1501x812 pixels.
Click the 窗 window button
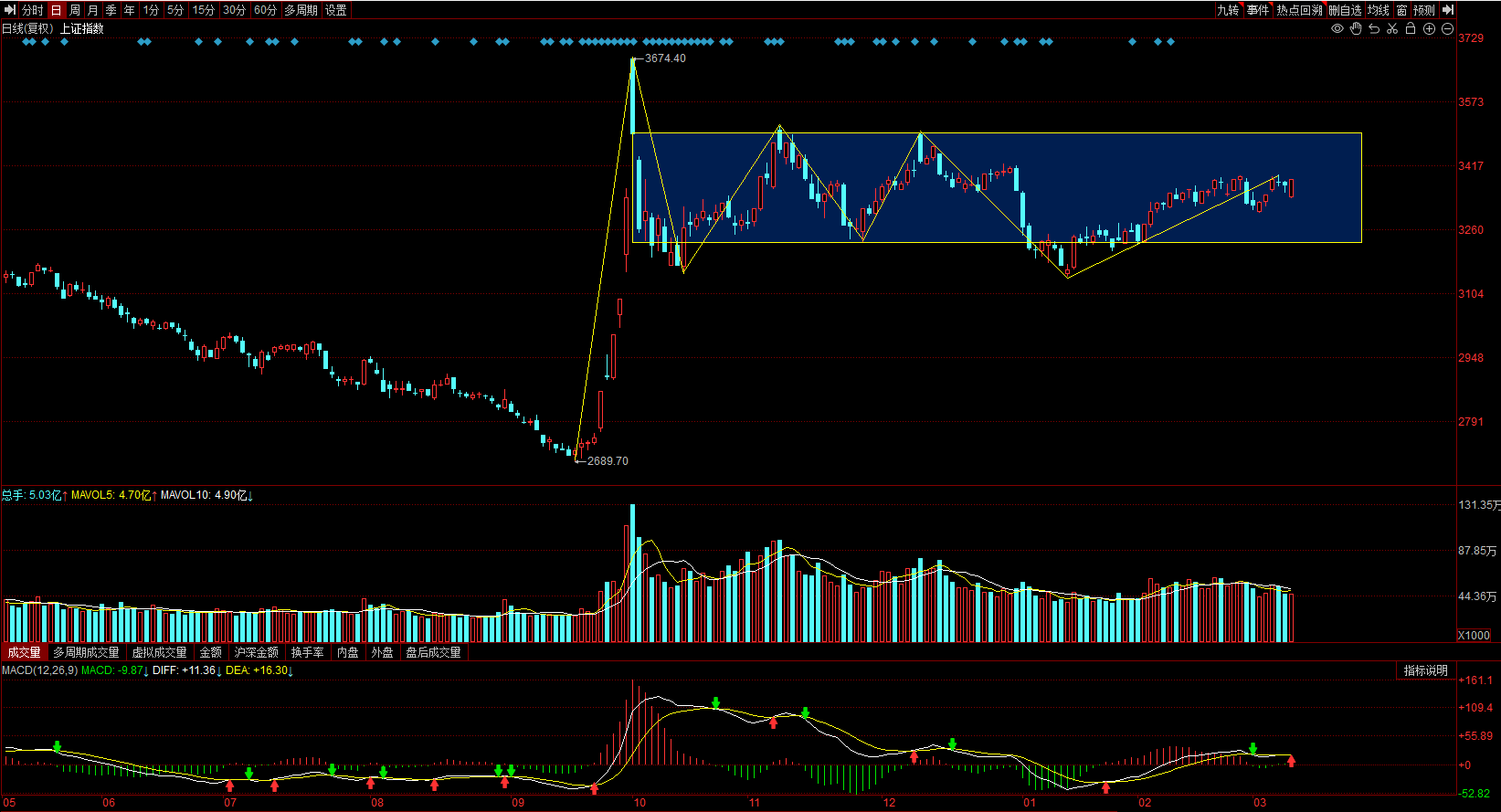[x=1401, y=10]
